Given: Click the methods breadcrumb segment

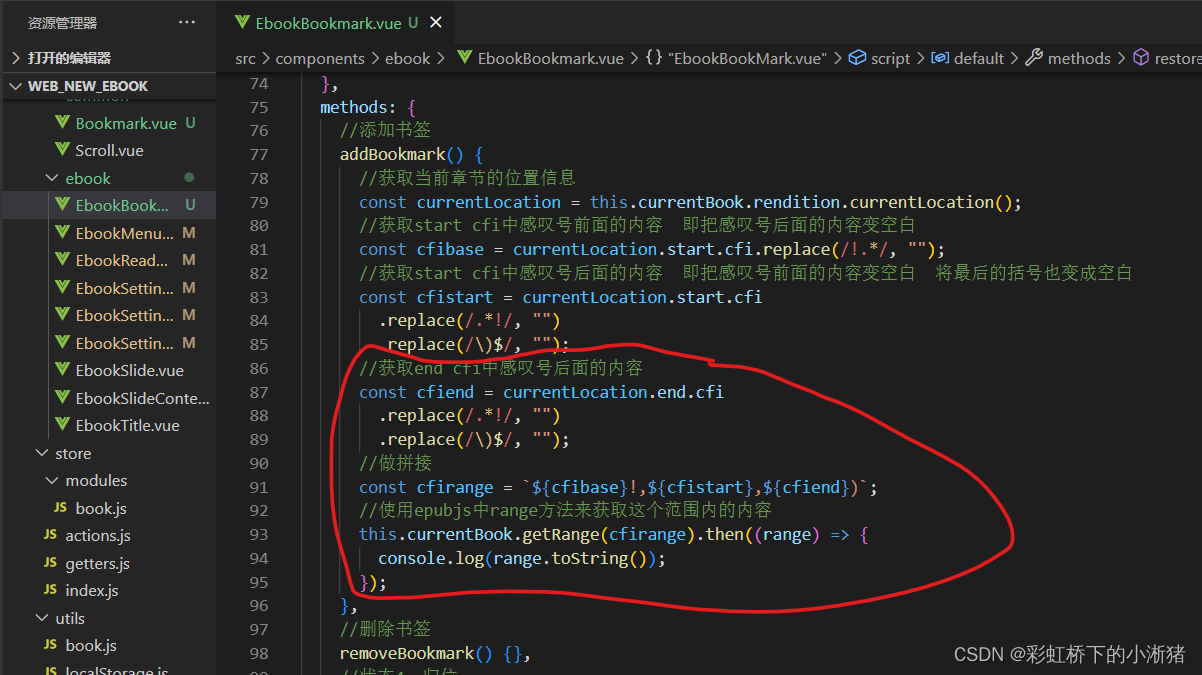Looking at the screenshot, I should click(x=1079, y=58).
